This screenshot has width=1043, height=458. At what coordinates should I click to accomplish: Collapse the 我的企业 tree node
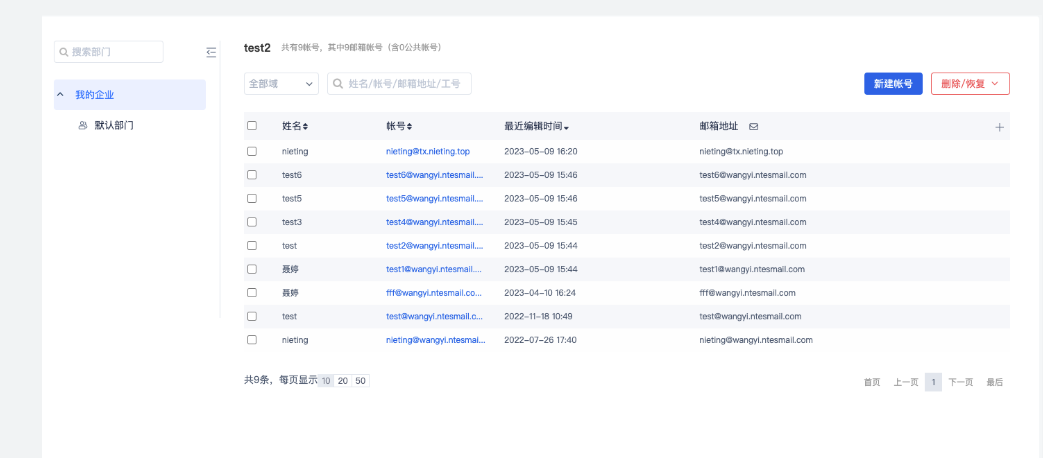61,94
